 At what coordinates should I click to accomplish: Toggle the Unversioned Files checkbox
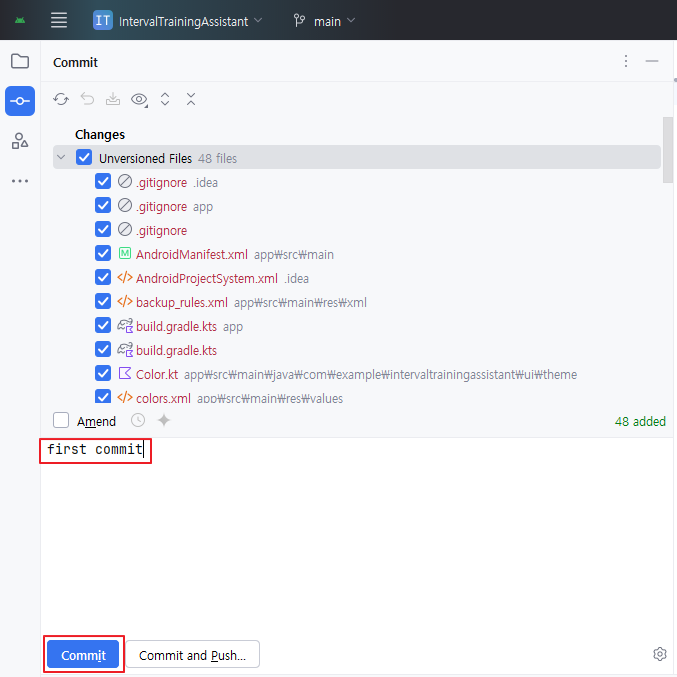(84, 158)
